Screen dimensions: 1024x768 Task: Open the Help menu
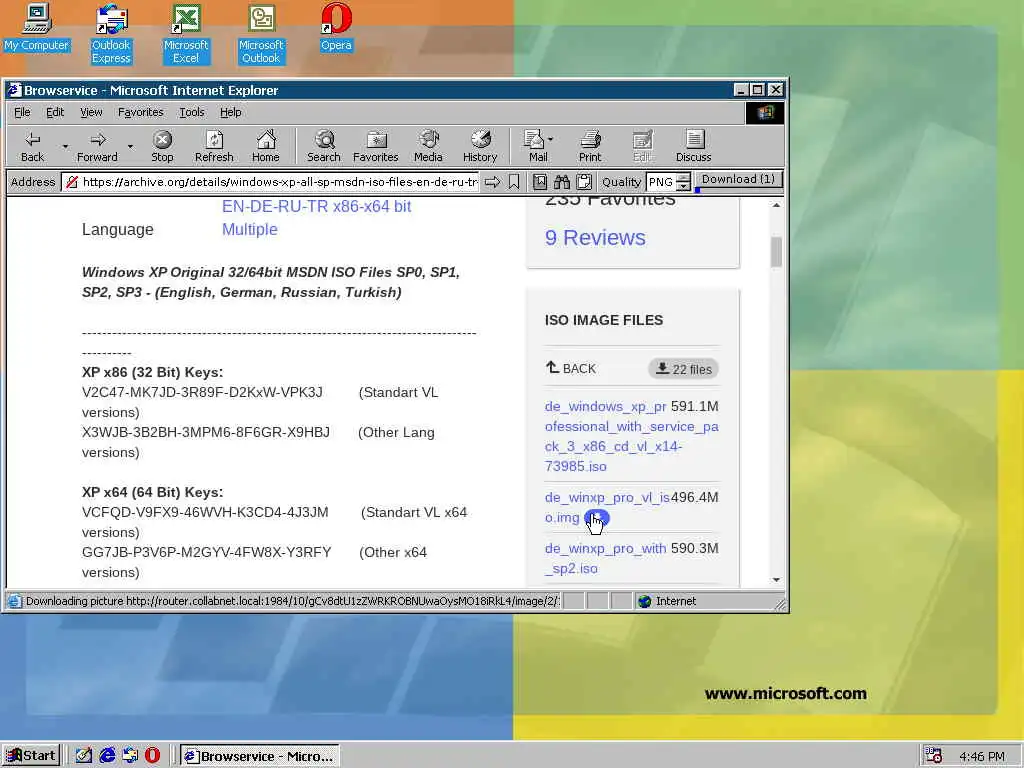231,112
